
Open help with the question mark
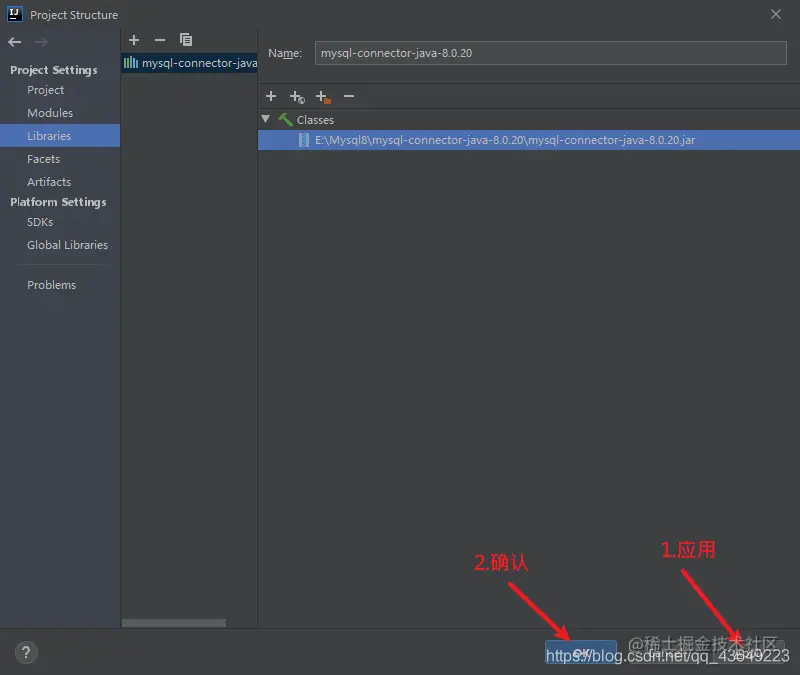click(x=26, y=652)
